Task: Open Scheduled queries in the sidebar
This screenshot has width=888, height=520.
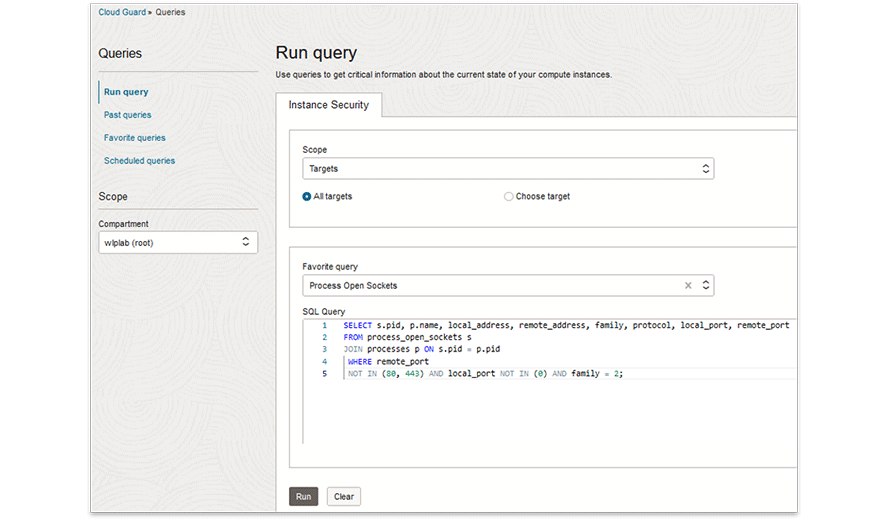Action: (139, 161)
